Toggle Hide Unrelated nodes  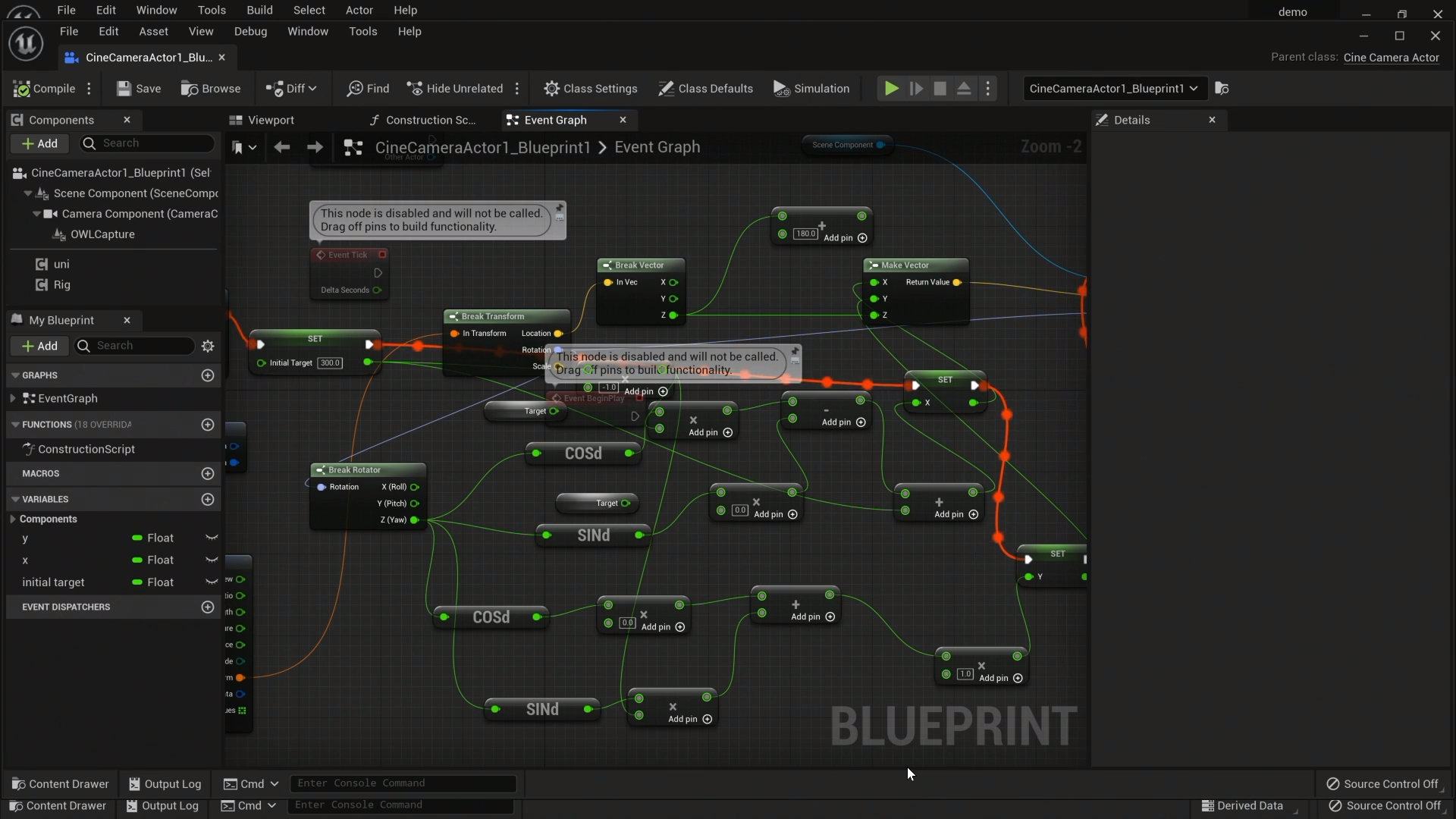point(455,89)
